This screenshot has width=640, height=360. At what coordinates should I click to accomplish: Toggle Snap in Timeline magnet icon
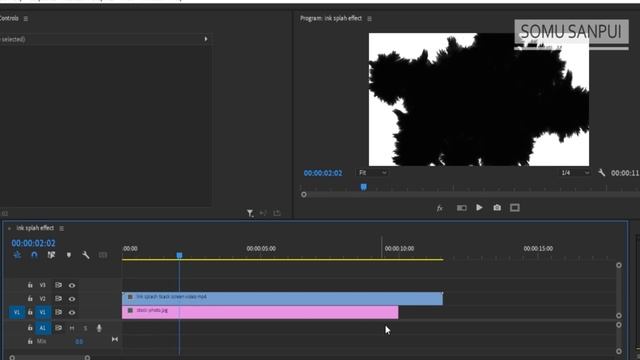[34, 255]
